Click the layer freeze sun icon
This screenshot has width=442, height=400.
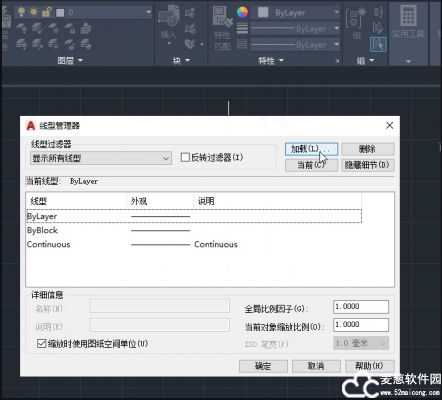tap(34, 12)
